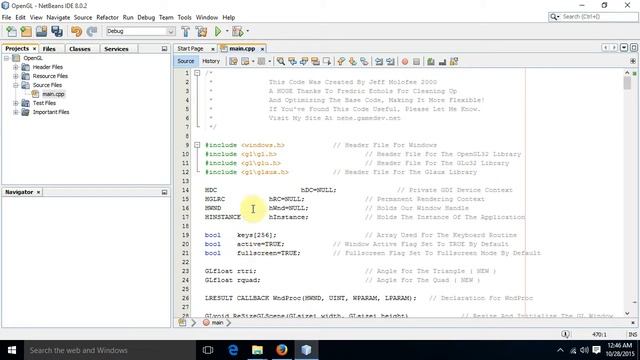Open the Tools menu
Screen dimensions: 640x360
point(184,18)
